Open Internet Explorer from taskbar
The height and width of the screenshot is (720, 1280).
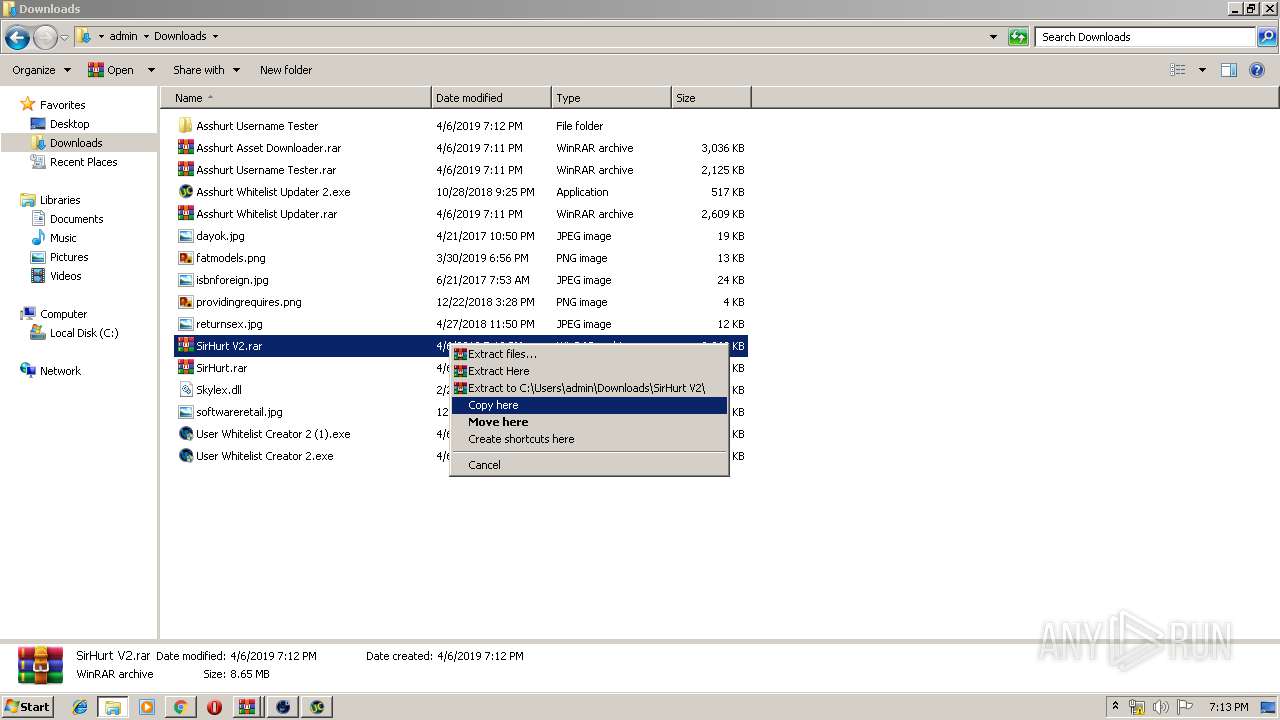point(80,707)
